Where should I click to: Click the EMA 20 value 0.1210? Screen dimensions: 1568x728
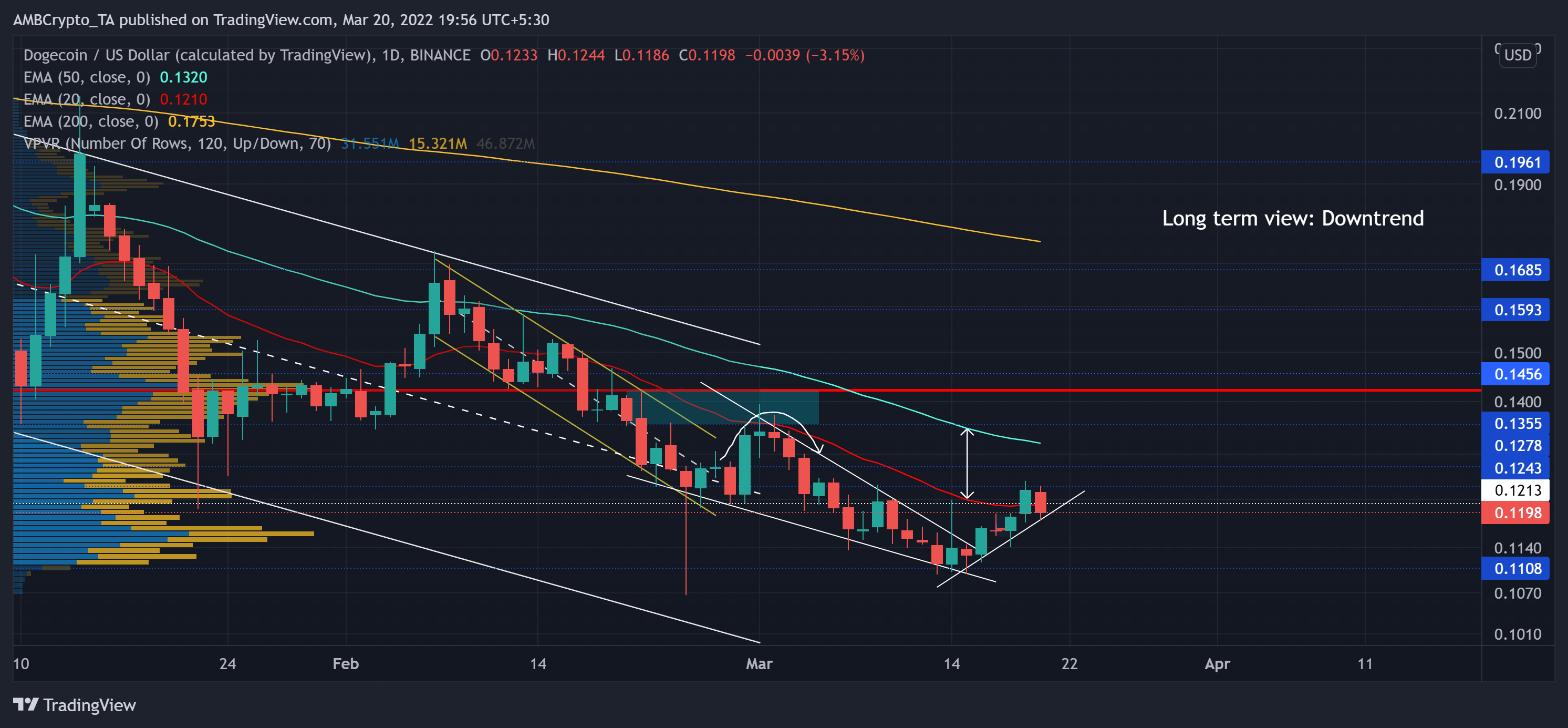(x=183, y=99)
